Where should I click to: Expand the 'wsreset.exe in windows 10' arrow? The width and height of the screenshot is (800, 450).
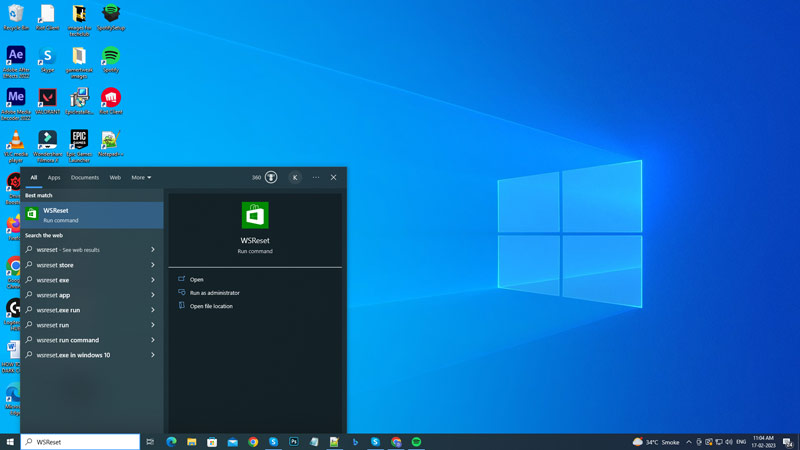[153, 355]
